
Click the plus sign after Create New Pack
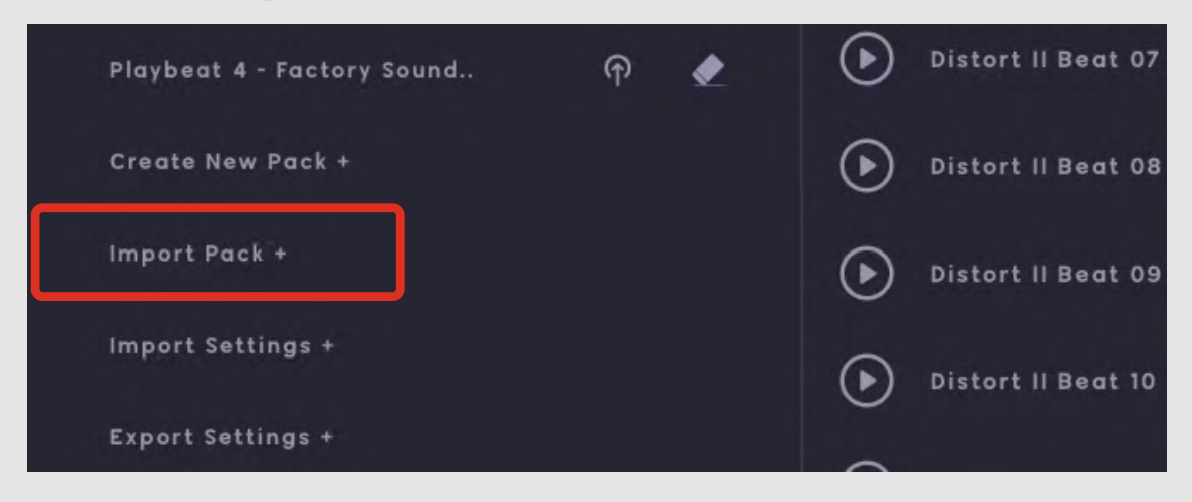pos(343,161)
